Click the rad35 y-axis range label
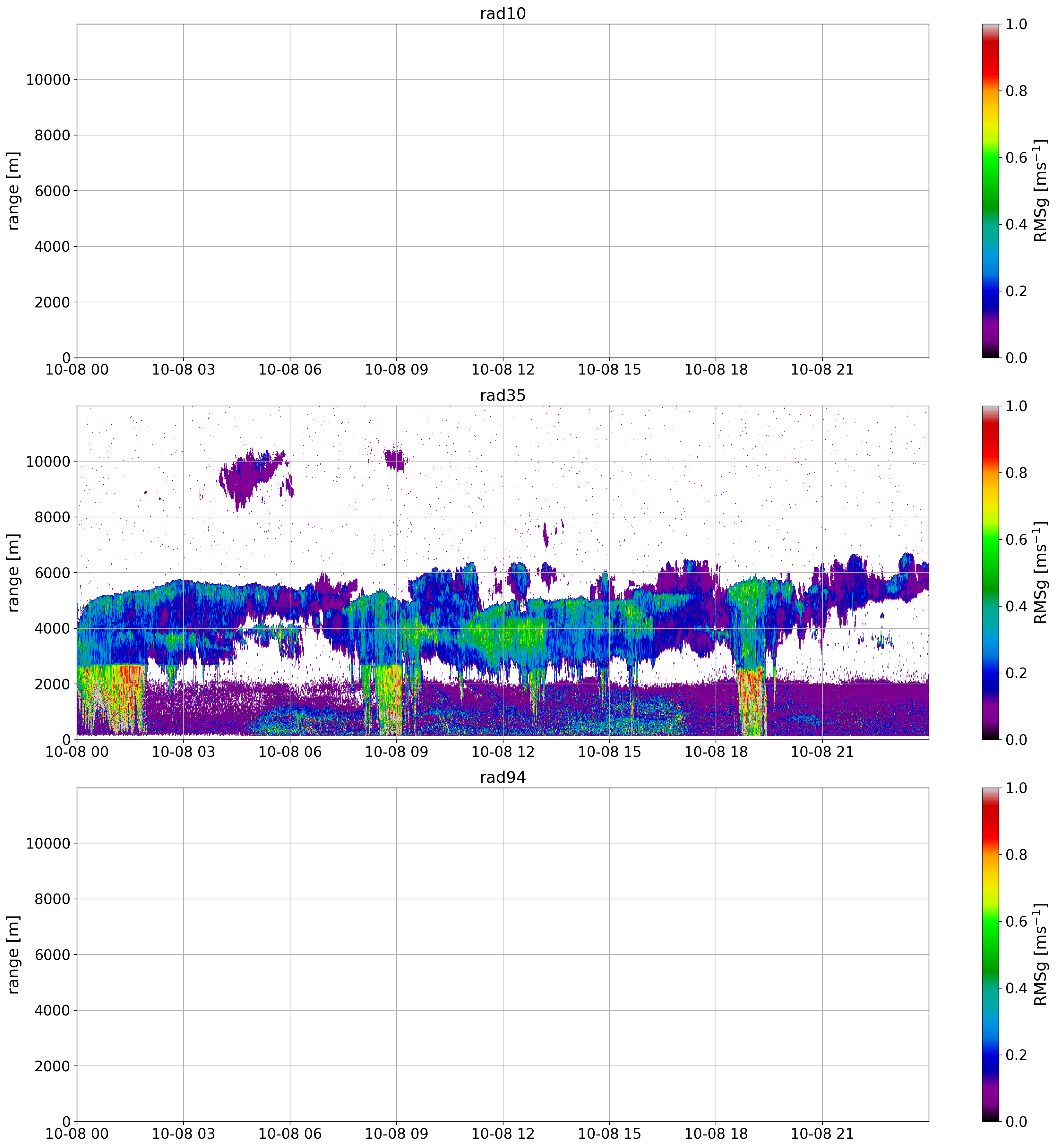Viewport: 1057px width, 1148px height. (14, 573)
